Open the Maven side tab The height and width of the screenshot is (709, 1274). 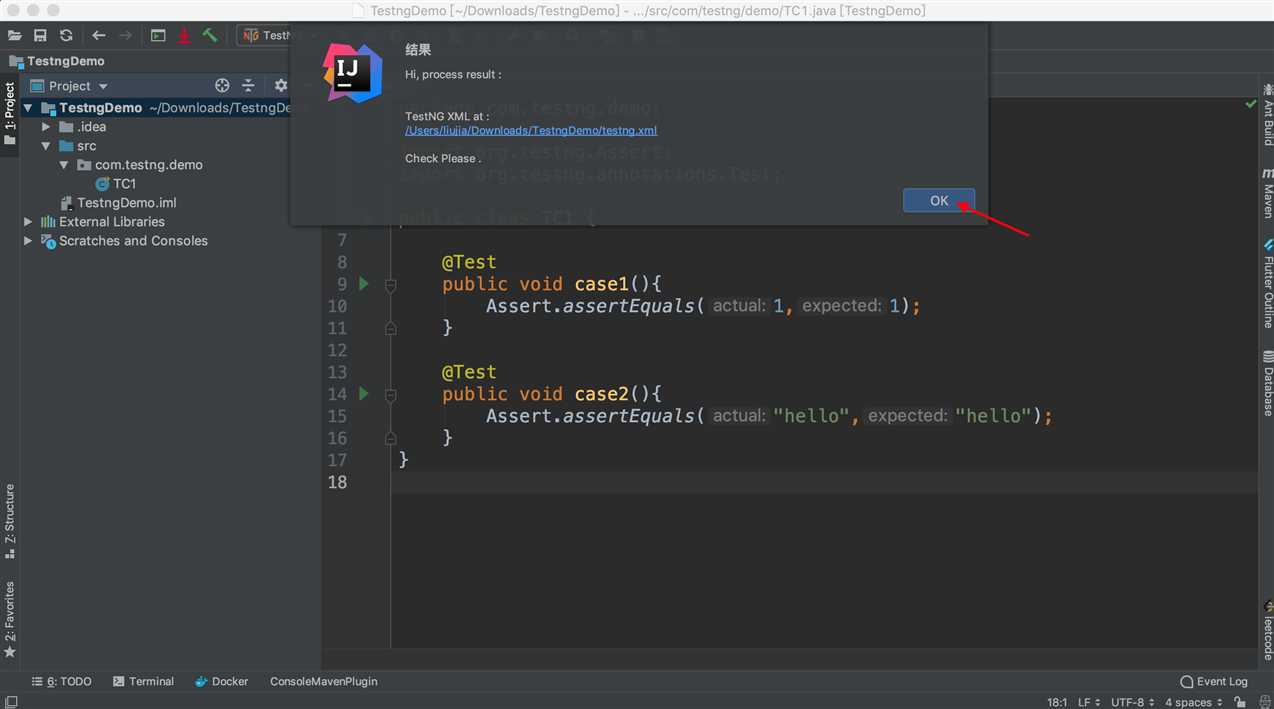click(1267, 193)
